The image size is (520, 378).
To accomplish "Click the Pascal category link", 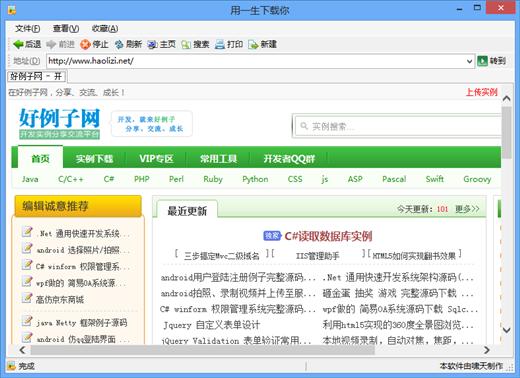I will [394, 179].
